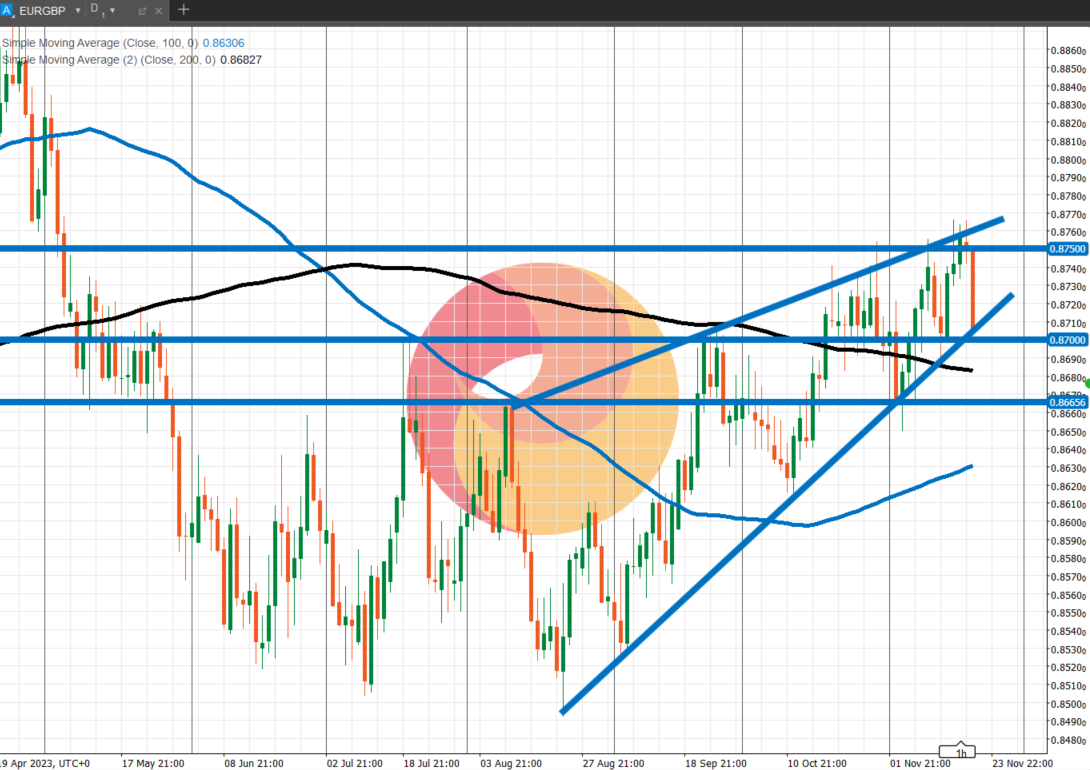Click the blue chart link letter A icon
Screen dimensions: 1090x770
tap(6, 10)
